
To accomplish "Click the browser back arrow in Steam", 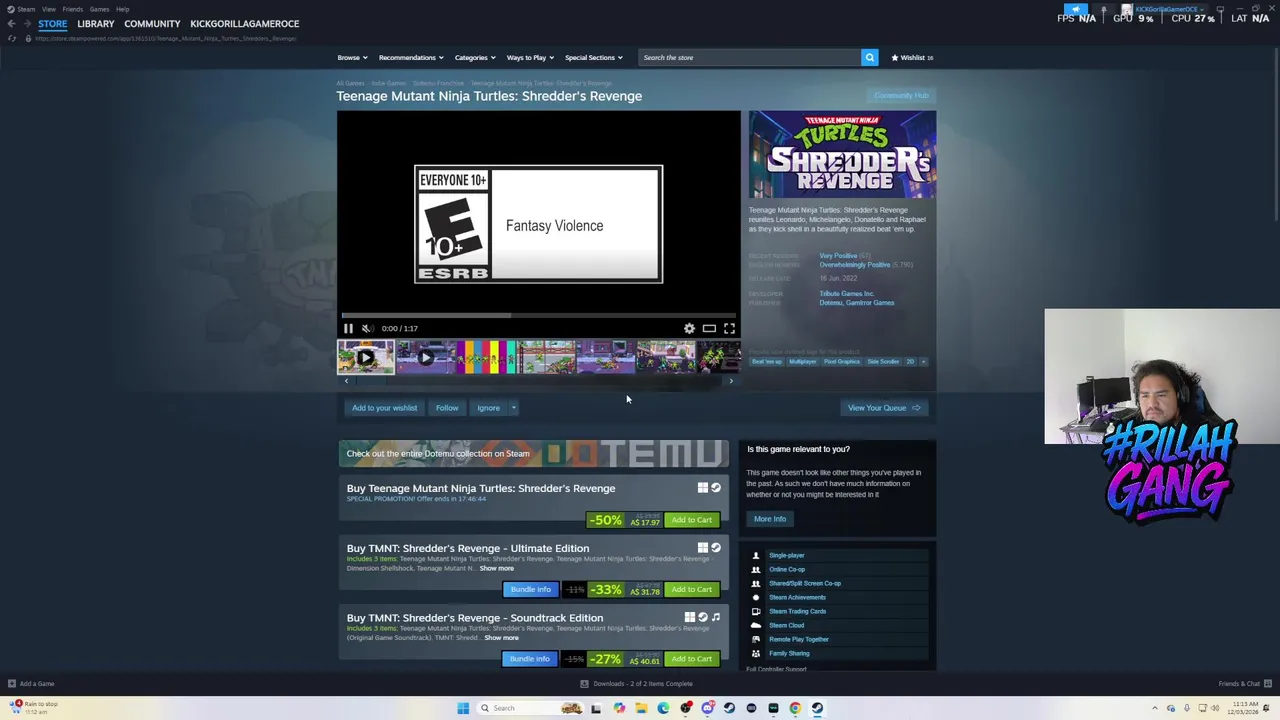I will click(11, 24).
